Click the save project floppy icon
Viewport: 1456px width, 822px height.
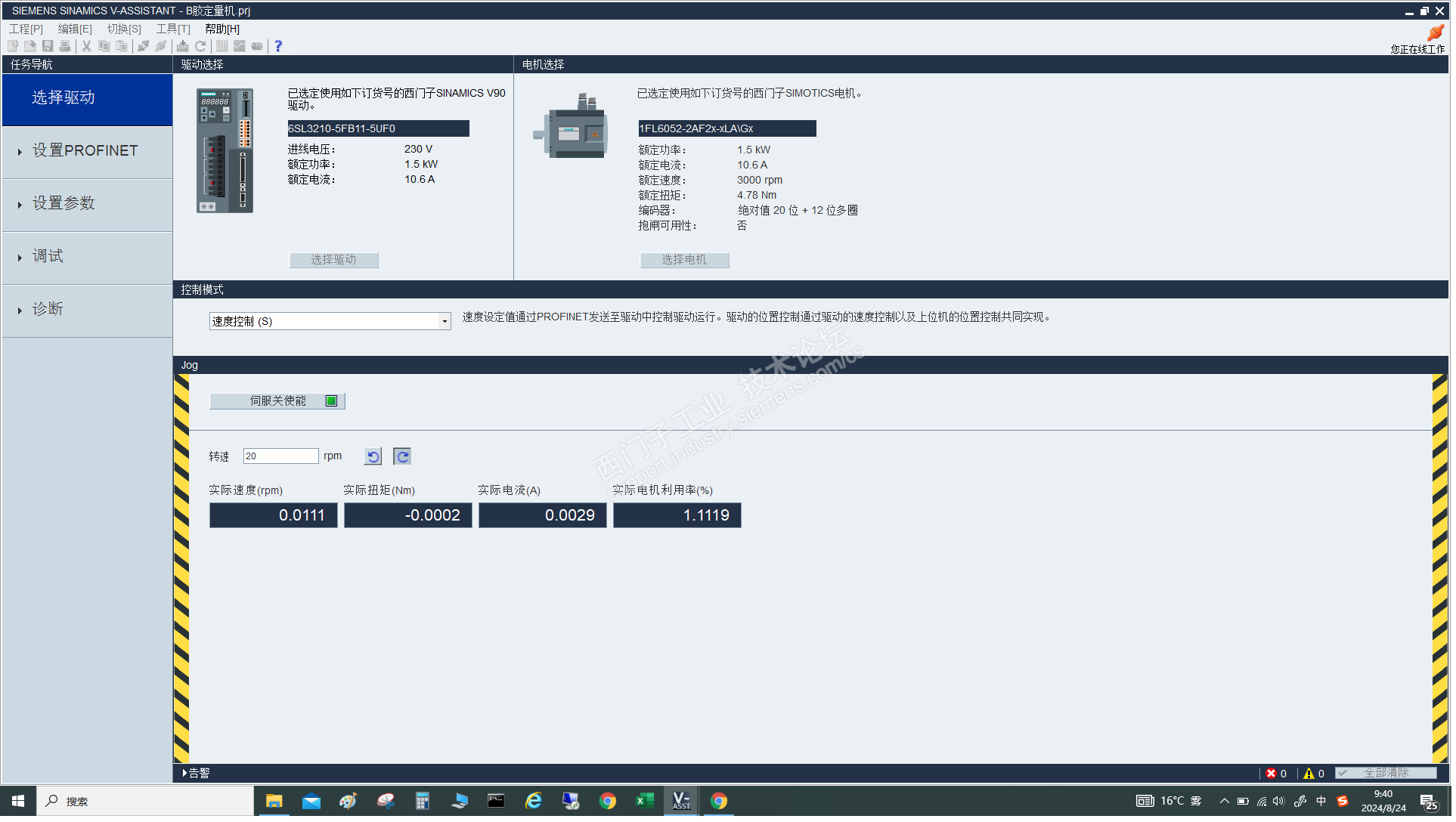pyautogui.click(x=48, y=47)
